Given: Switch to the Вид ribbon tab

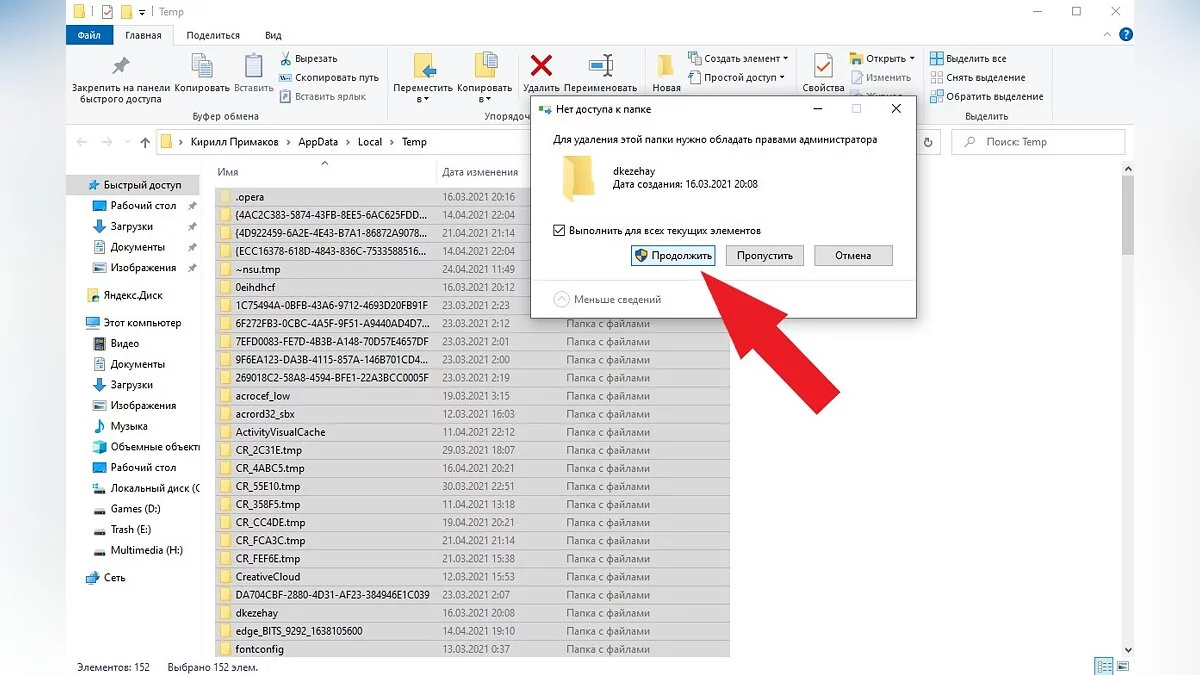Looking at the screenshot, I should point(273,35).
